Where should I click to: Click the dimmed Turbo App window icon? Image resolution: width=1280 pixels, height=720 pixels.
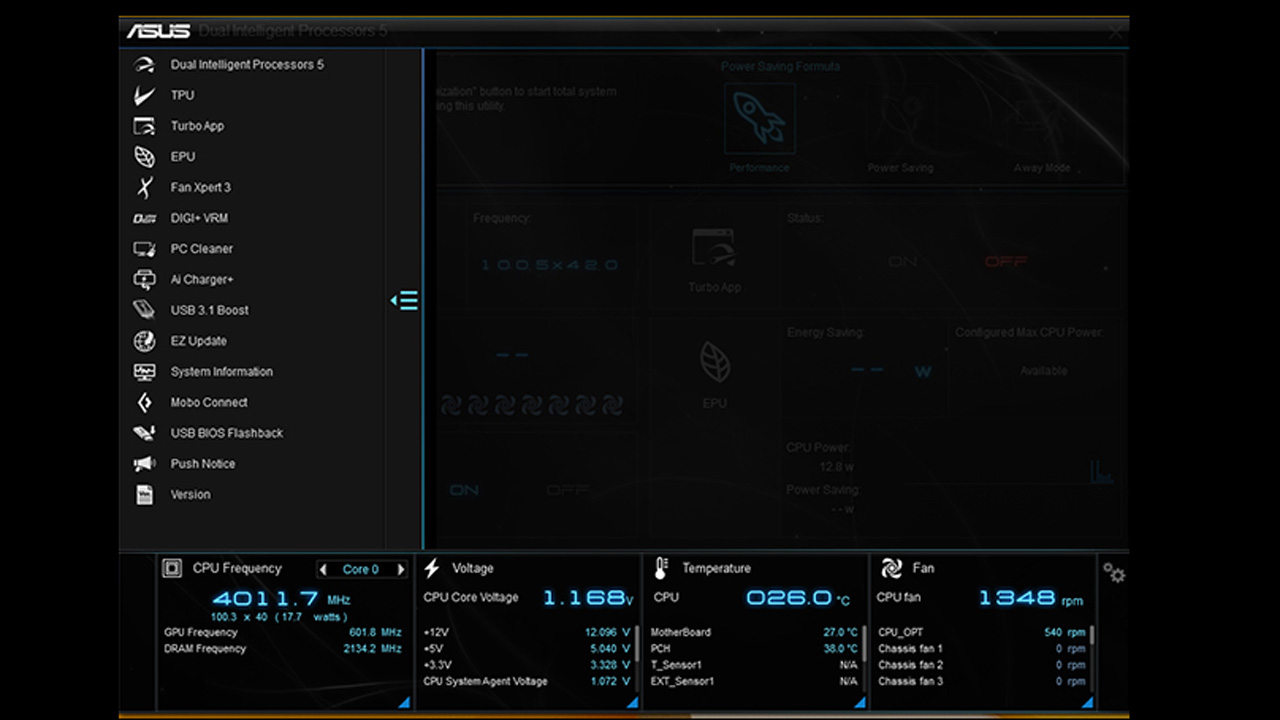click(714, 247)
